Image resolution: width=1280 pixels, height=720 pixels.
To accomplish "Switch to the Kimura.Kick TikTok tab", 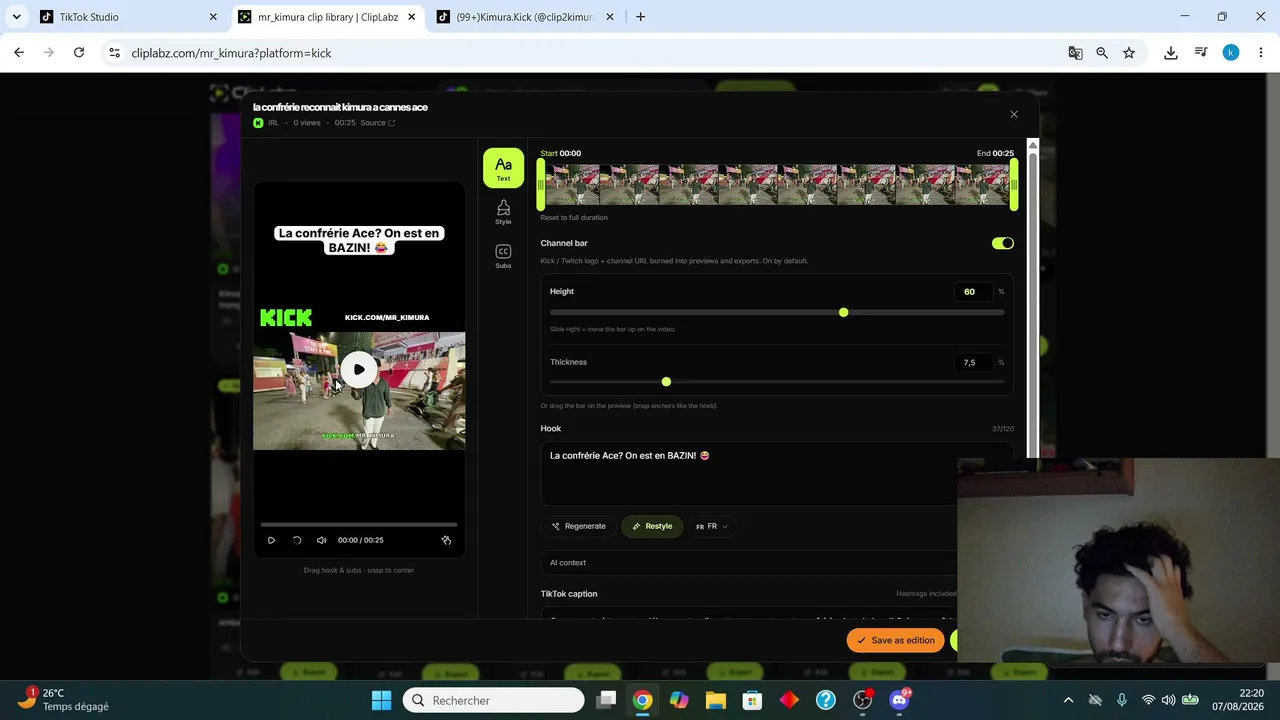I will click(526, 17).
